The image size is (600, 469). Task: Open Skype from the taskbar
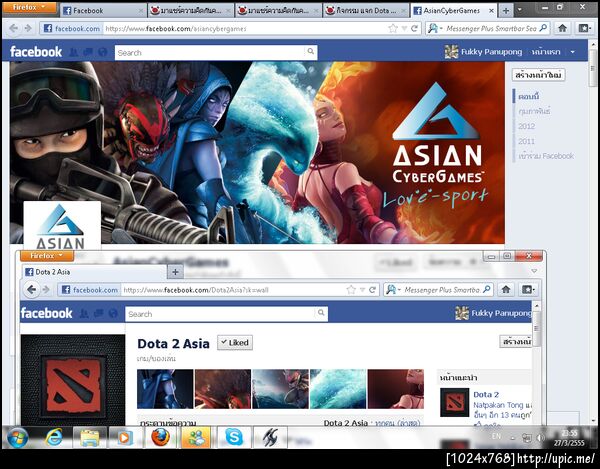point(234,437)
